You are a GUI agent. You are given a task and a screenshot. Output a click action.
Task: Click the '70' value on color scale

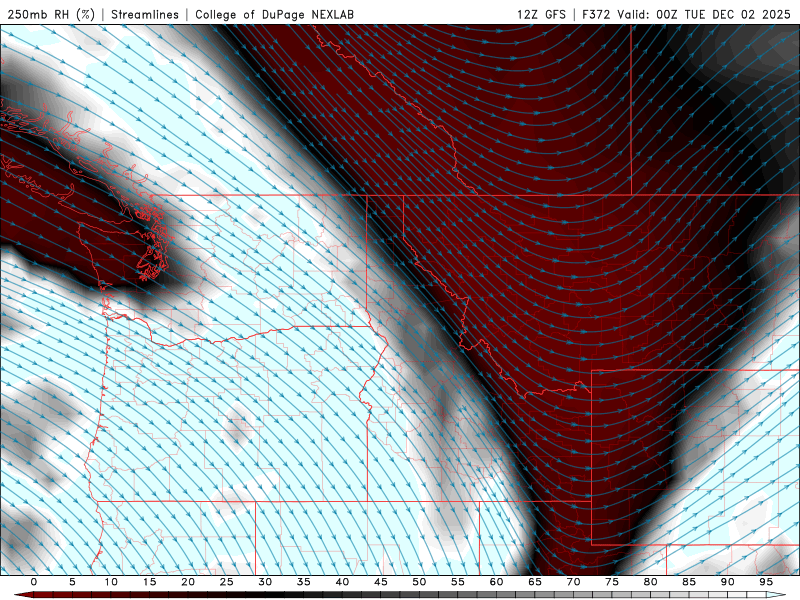(573, 582)
